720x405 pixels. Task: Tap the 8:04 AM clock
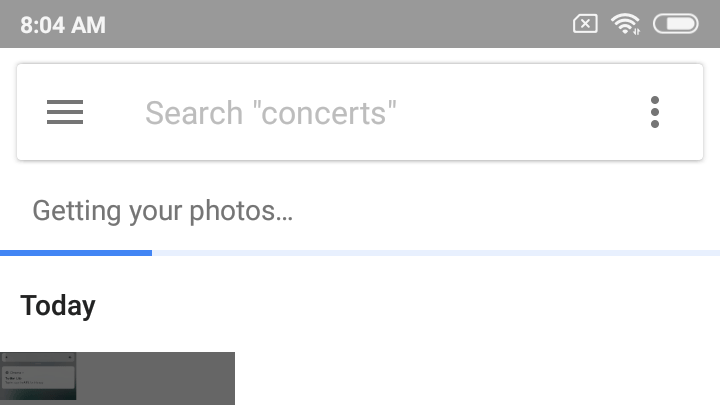click(63, 25)
